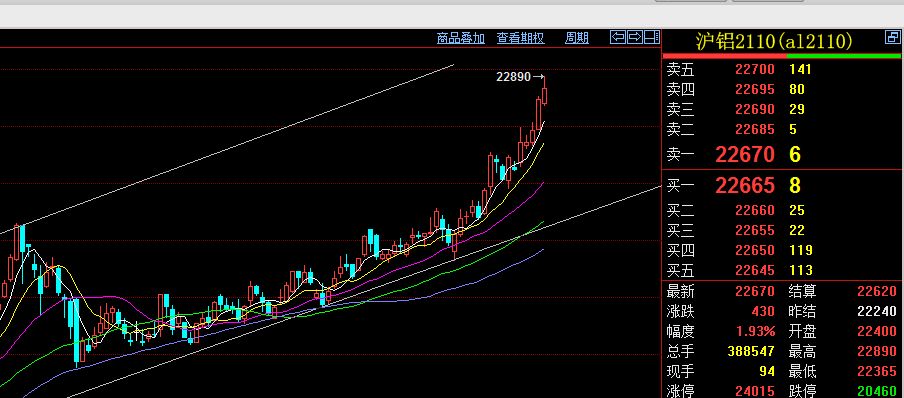The width and height of the screenshot is (904, 398).
Task: Click the 涨停 value 24015
Action: 755,391
